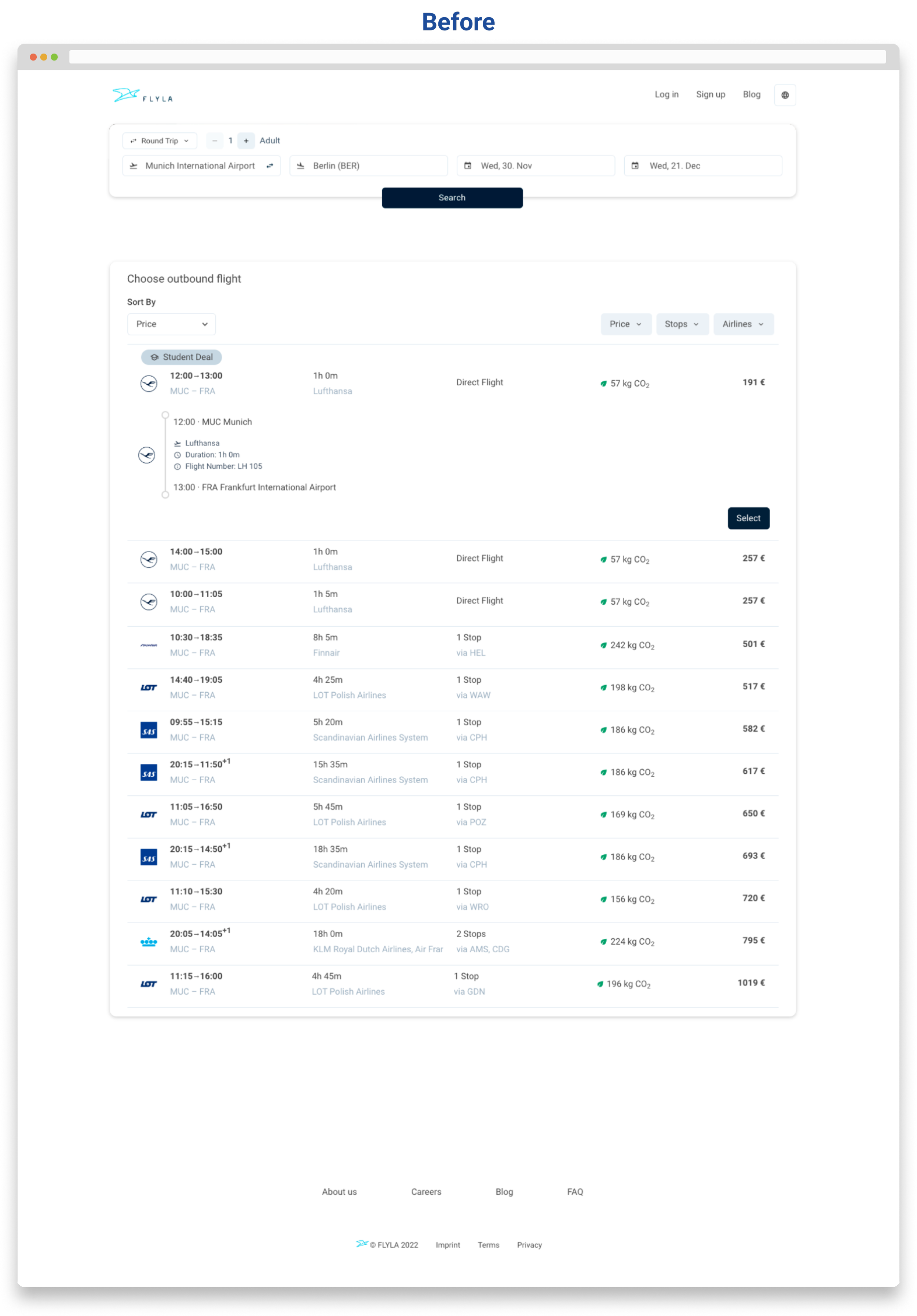Click the return date calendar icon
Screen dimensions: 917x1316
coord(635,166)
